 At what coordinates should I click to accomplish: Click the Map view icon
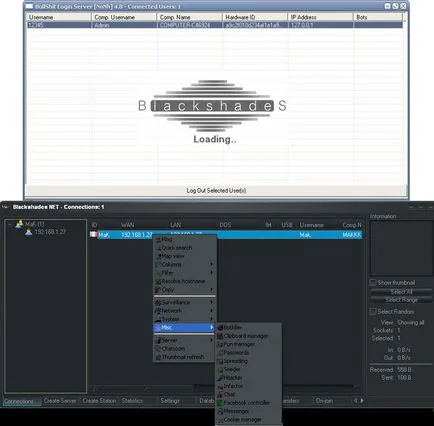click(x=158, y=256)
